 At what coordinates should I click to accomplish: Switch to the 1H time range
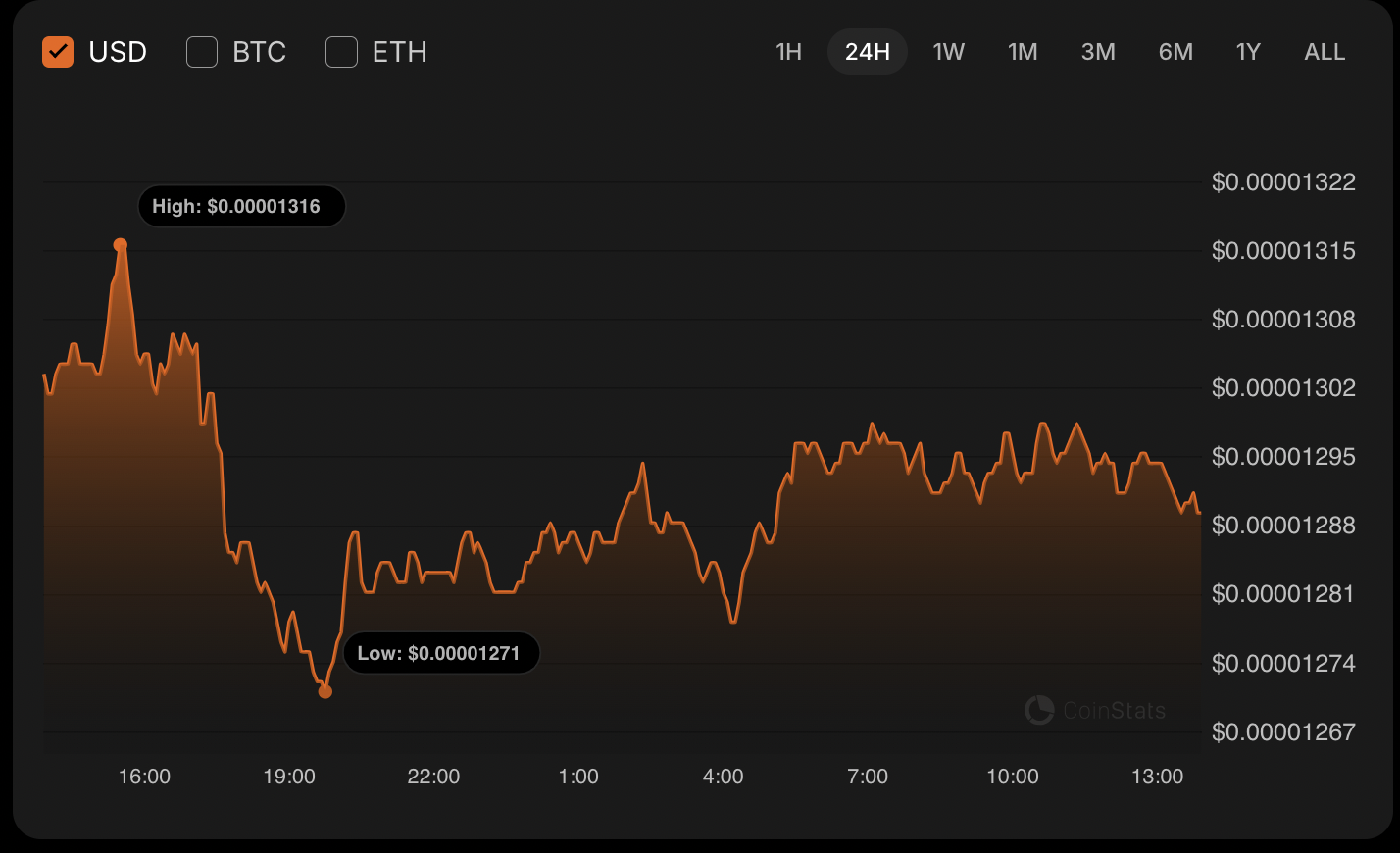[x=788, y=52]
